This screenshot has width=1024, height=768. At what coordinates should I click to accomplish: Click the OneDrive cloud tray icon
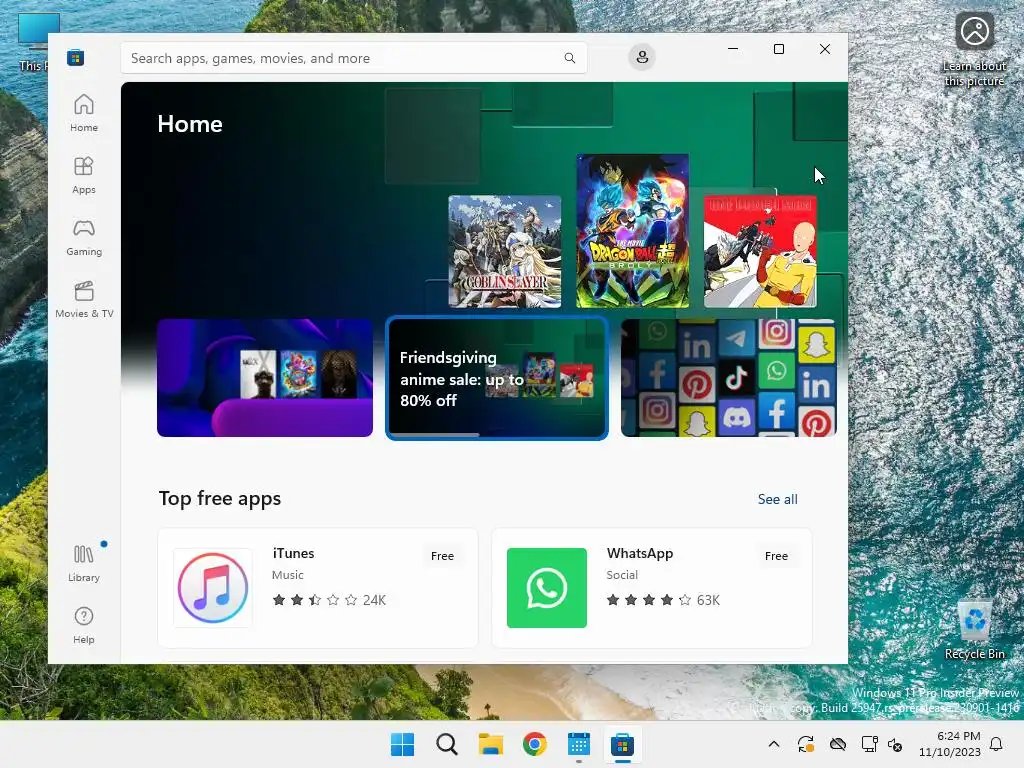point(838,744)
